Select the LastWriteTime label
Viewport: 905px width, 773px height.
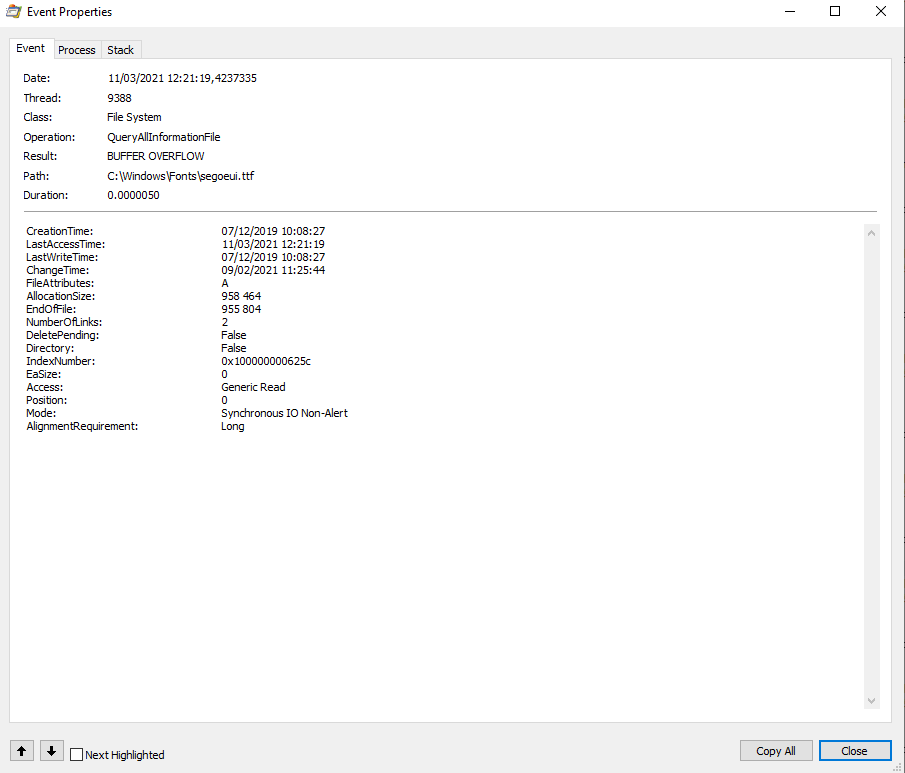click(x=62, y=257)
